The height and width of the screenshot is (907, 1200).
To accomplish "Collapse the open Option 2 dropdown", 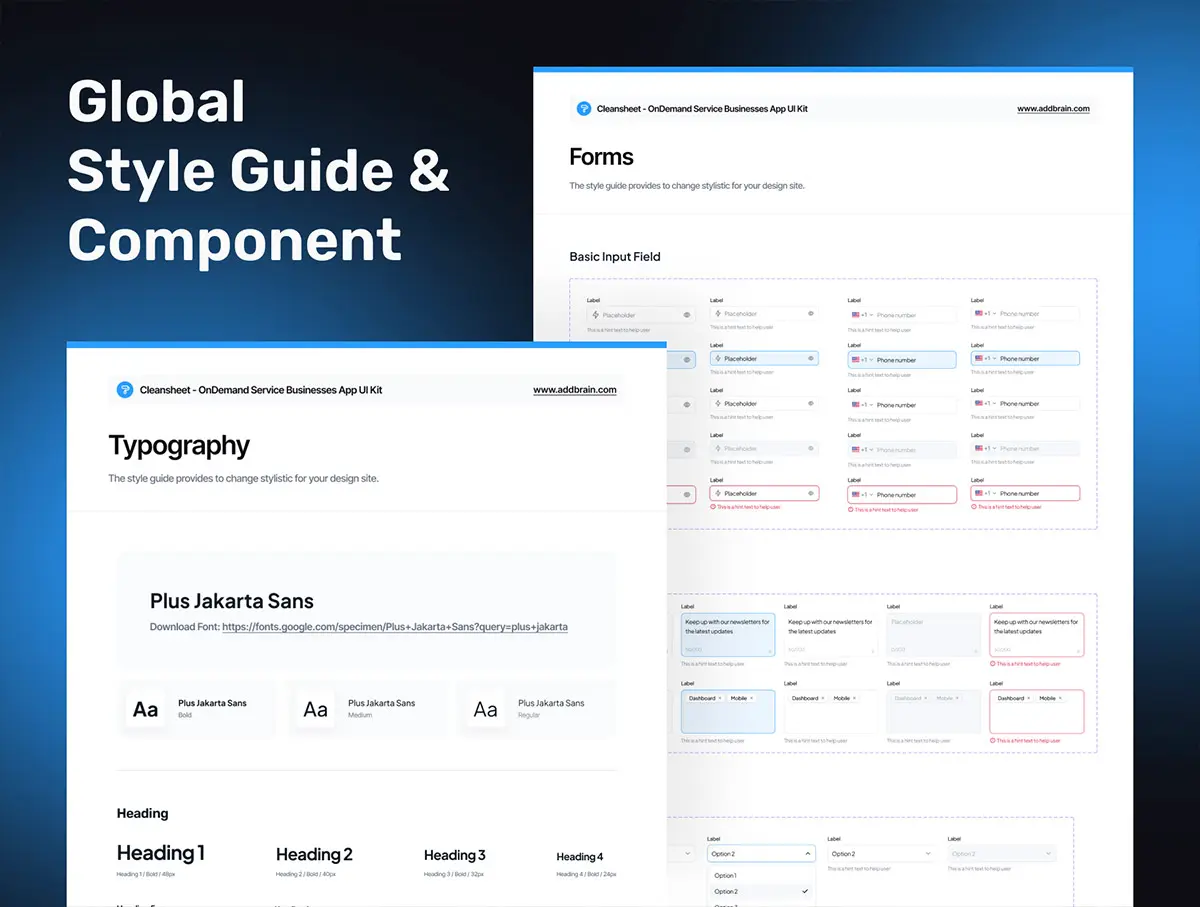I will coord(807,854).
